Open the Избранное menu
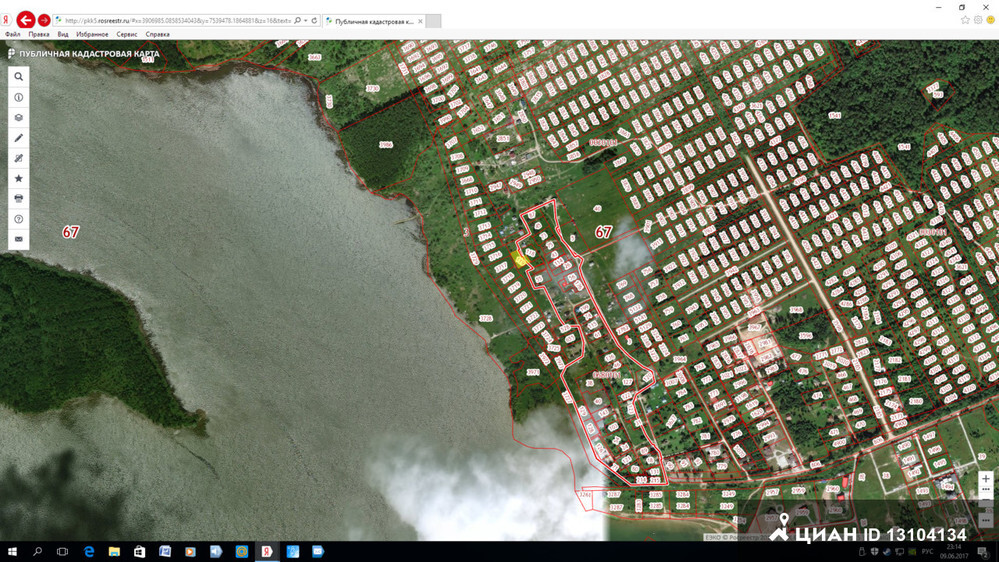Viewport: 999px width, 562px height. pyautogui.click(x=92, y=34)
